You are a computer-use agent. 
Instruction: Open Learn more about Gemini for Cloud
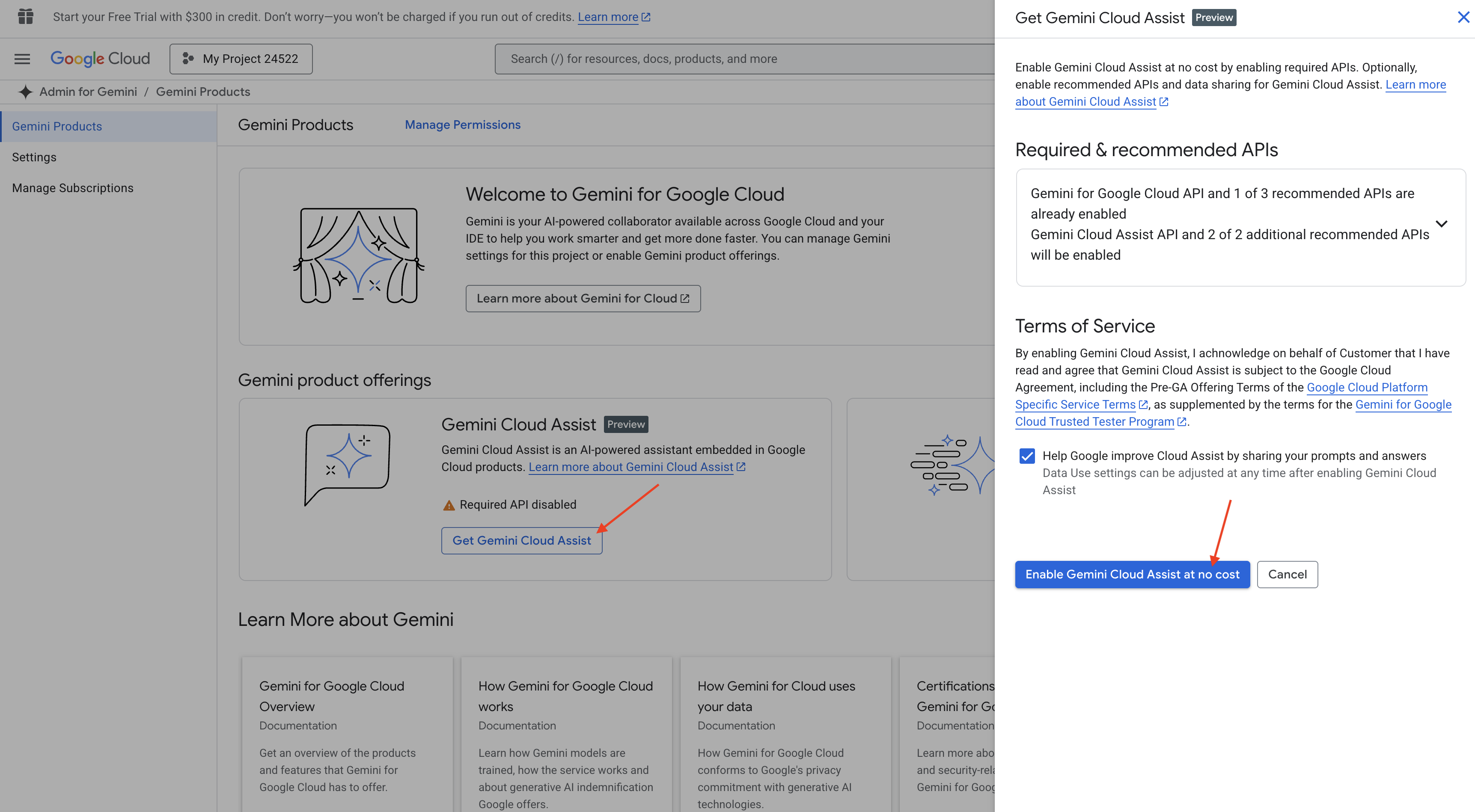coord(582,299)
